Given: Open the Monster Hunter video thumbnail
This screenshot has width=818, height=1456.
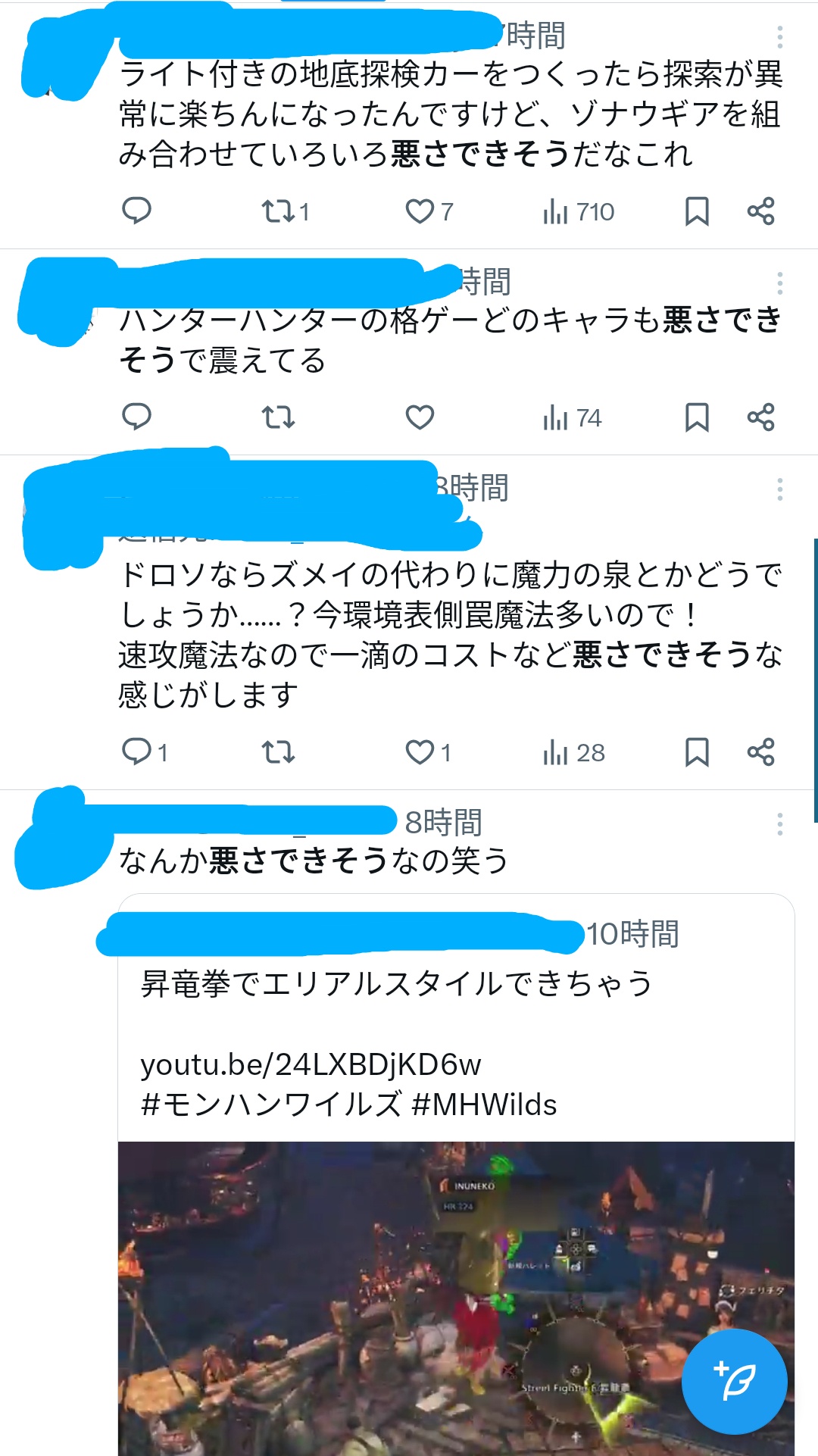Looking at the screenshot, I should coord(456,1298).
